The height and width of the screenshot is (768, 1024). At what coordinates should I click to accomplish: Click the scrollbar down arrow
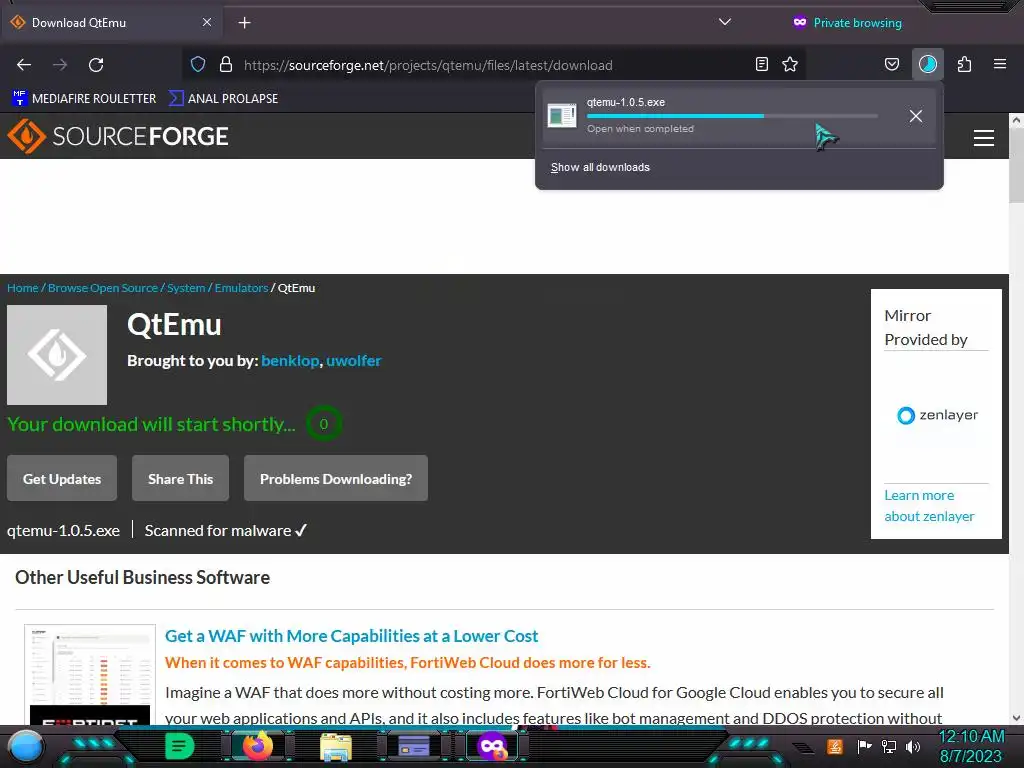click(1016, 718)
